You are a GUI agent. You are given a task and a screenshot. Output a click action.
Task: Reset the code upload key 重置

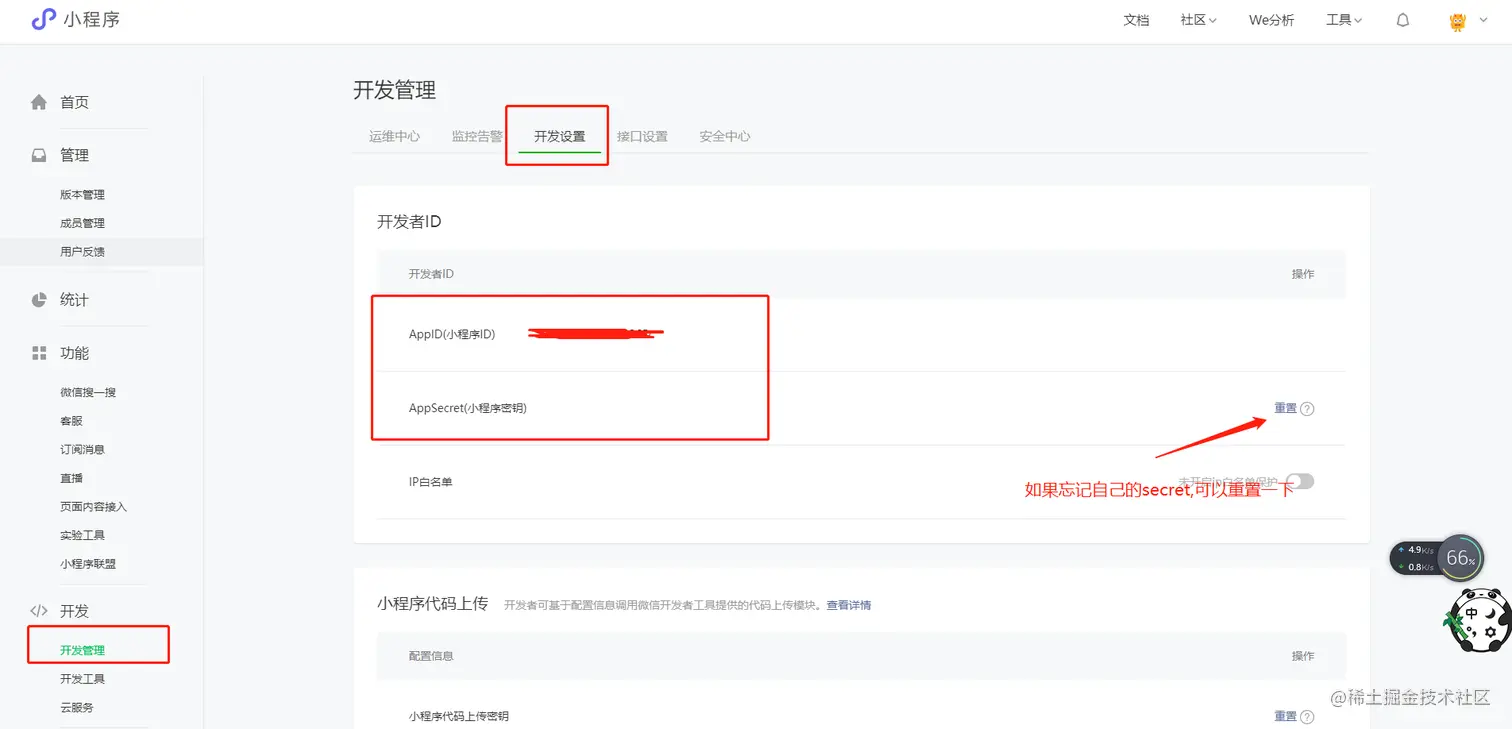(1285, 717)
